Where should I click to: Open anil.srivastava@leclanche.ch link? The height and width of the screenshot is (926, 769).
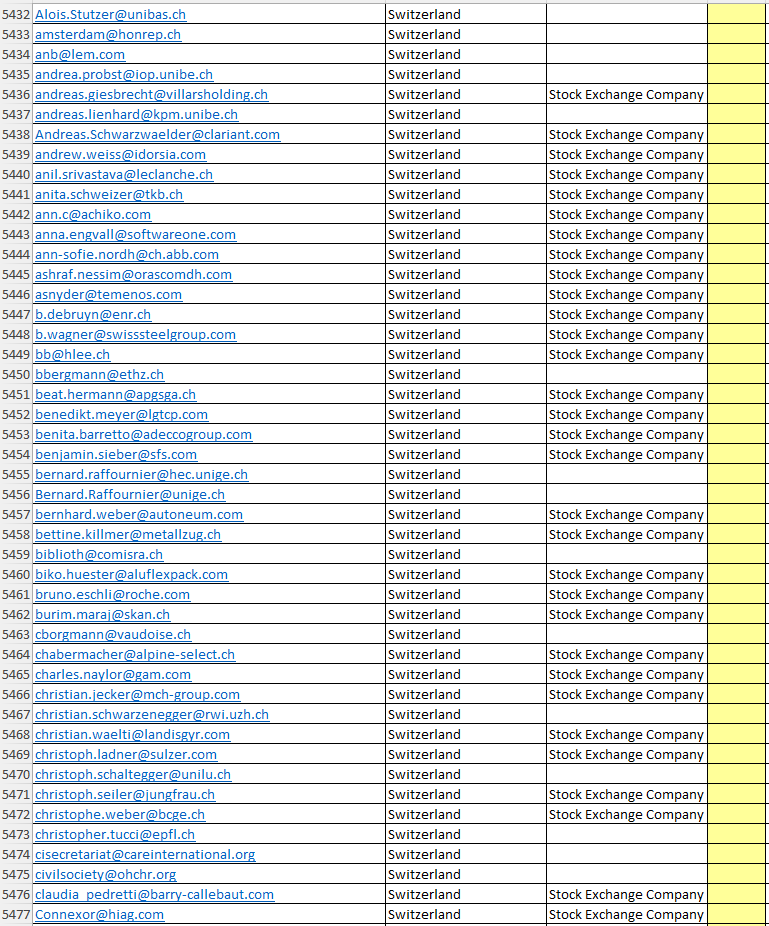click(x=124, y=175)
